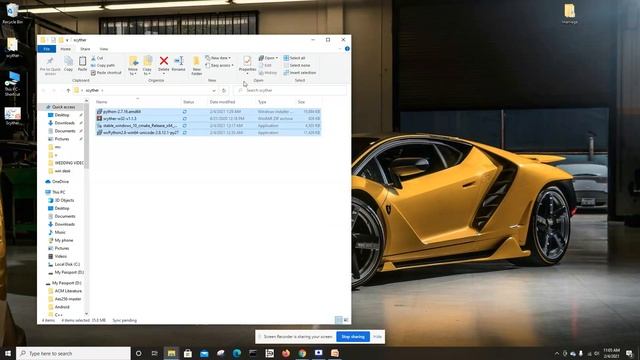
Task: Click Hide on the sharing notification
Action: [377, 337]
